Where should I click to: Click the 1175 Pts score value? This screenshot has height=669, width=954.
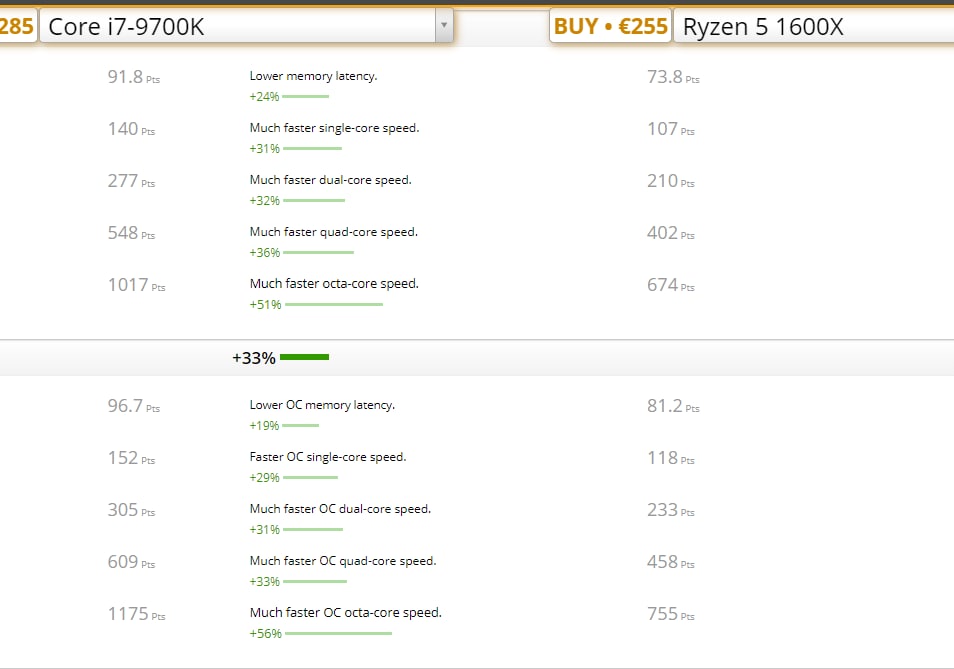(136, 614)
